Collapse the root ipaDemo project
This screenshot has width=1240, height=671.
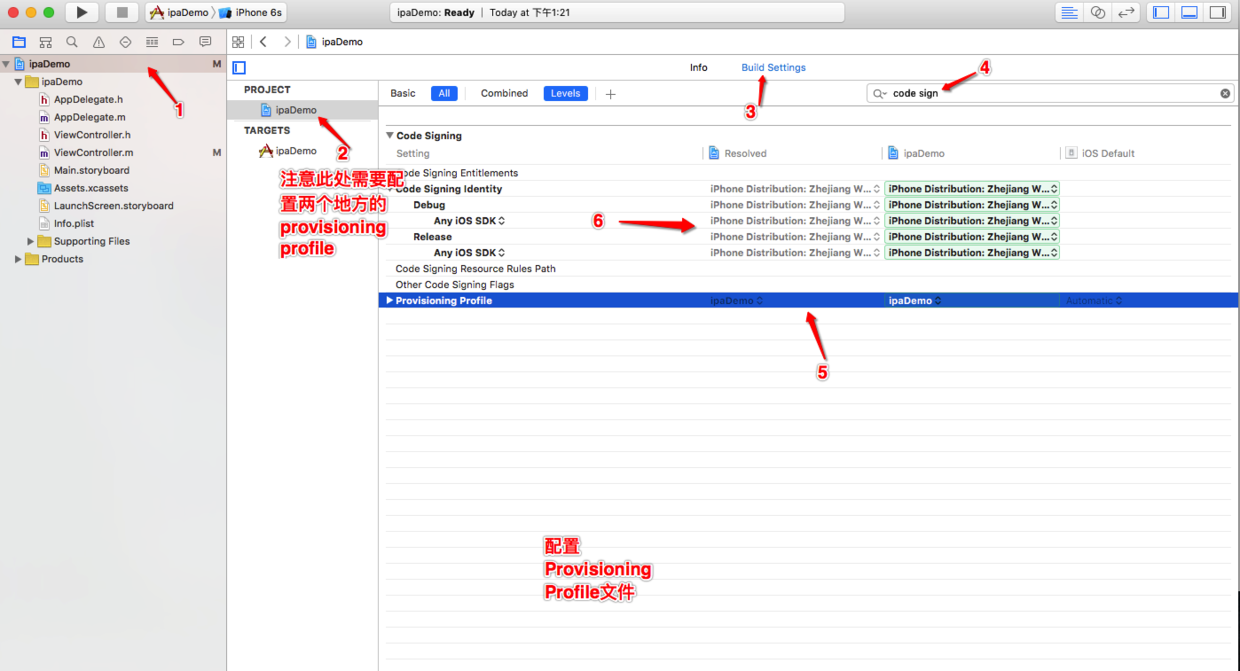(6, 64)
